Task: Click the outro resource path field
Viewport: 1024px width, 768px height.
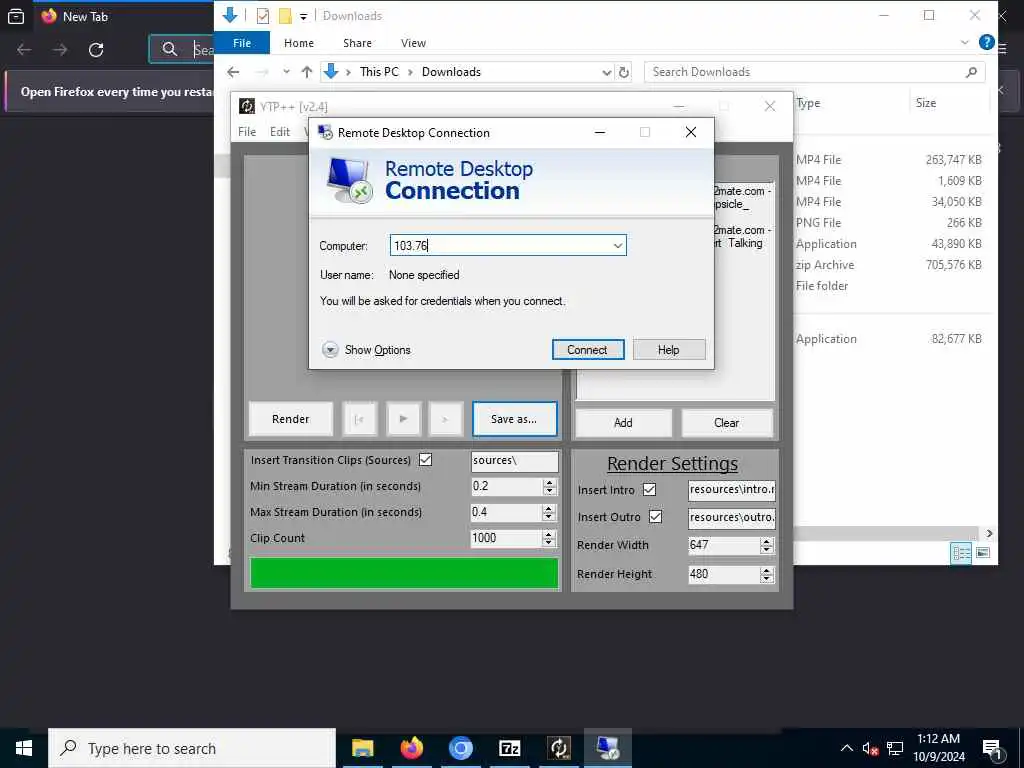Action: tap(731, 517)
